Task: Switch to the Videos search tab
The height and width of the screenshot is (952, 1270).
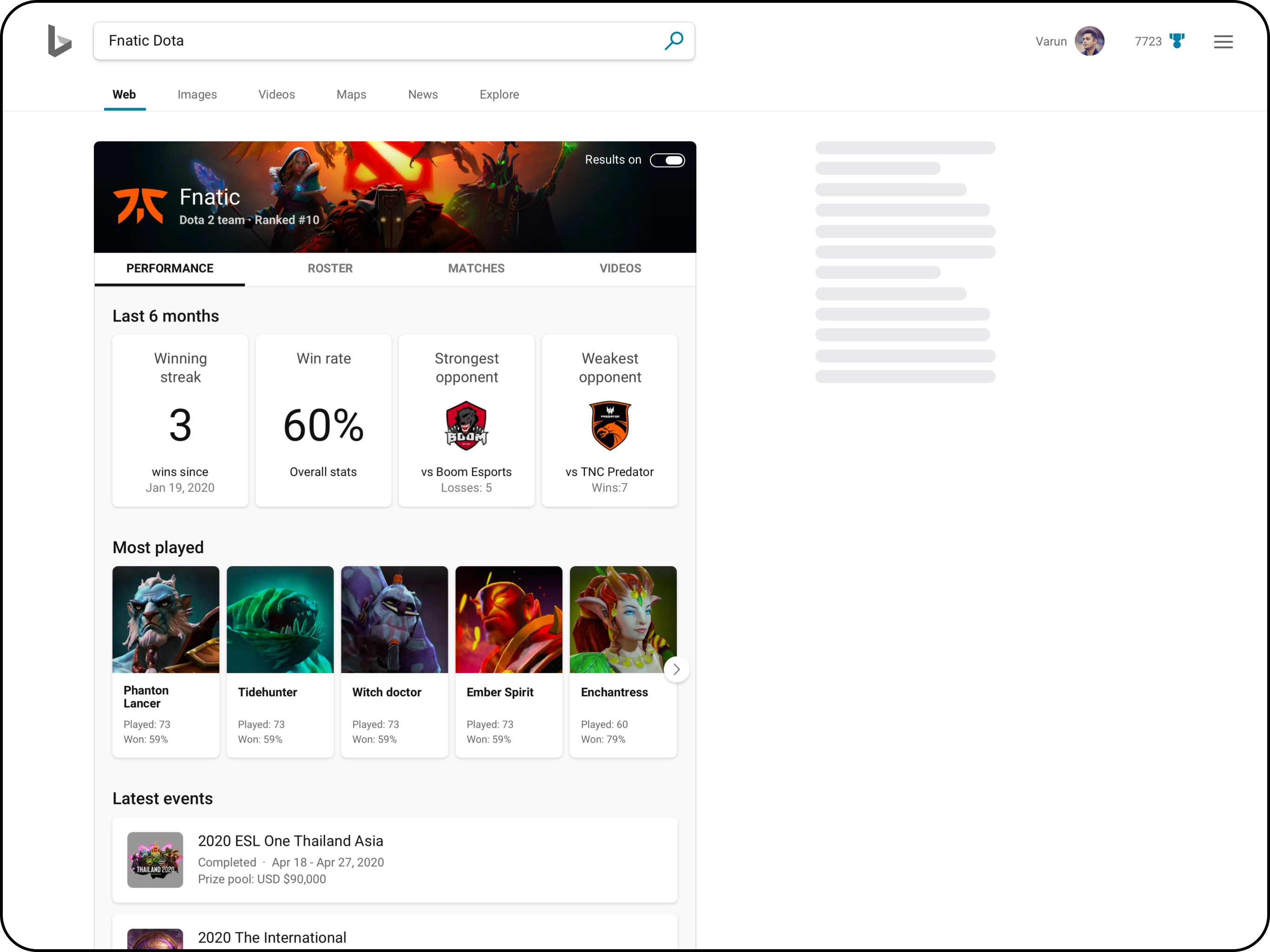Action: 277,95
